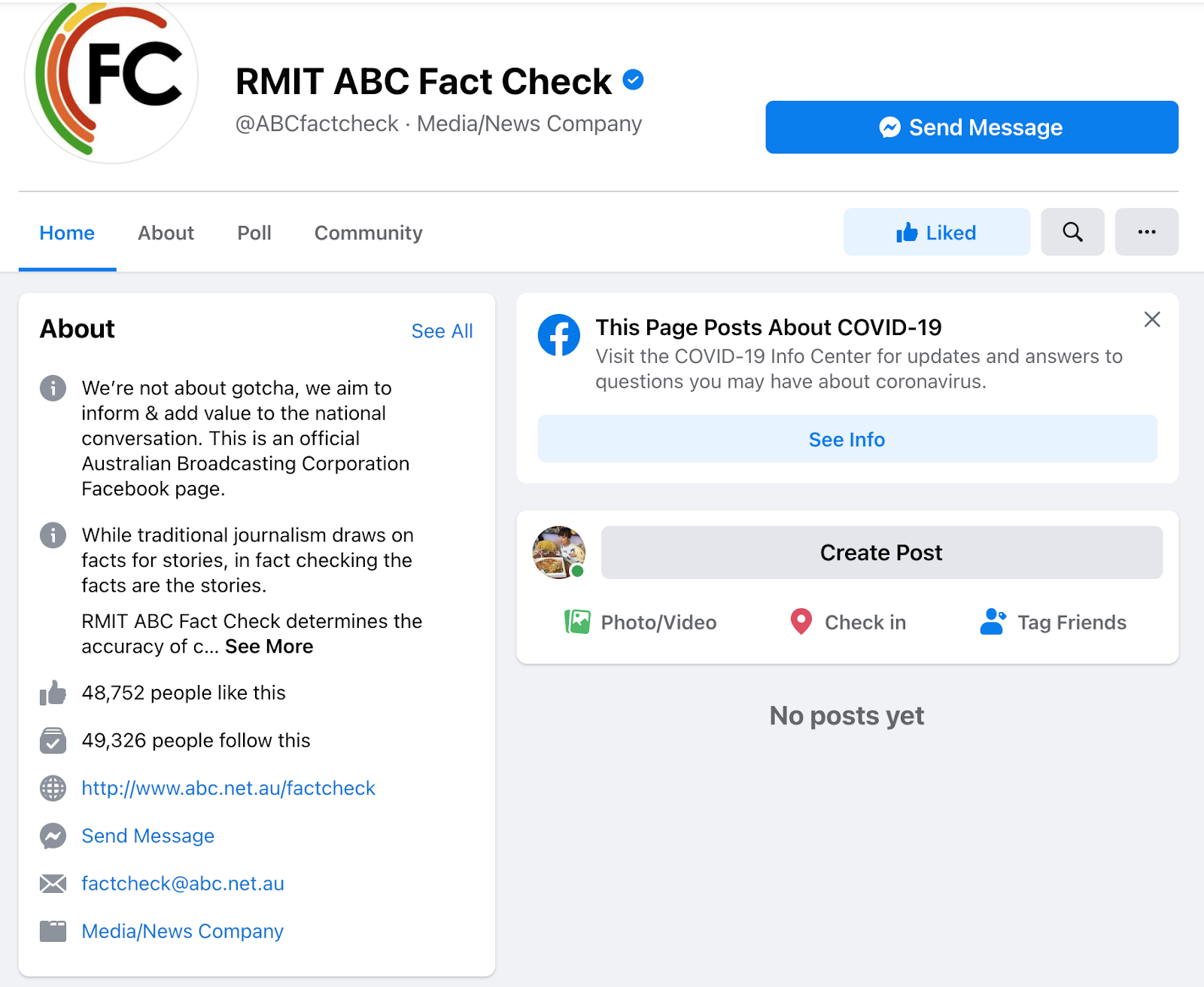Click the Facebook logo in the COVID-19 card

pyautogui.click(x=558, y=335)
